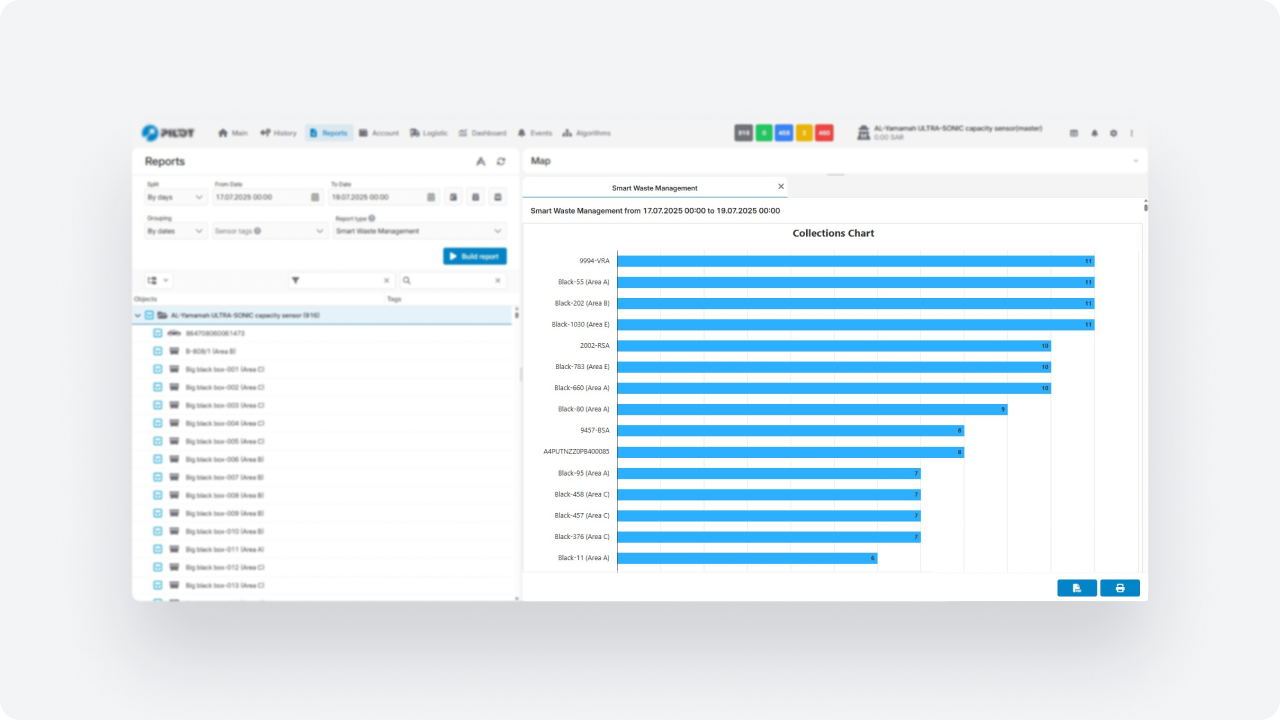Image resolution: width=1280 pixels, height=720 pixels.
Task: Open the To Date calendar picker
Action: click(431, 198)
